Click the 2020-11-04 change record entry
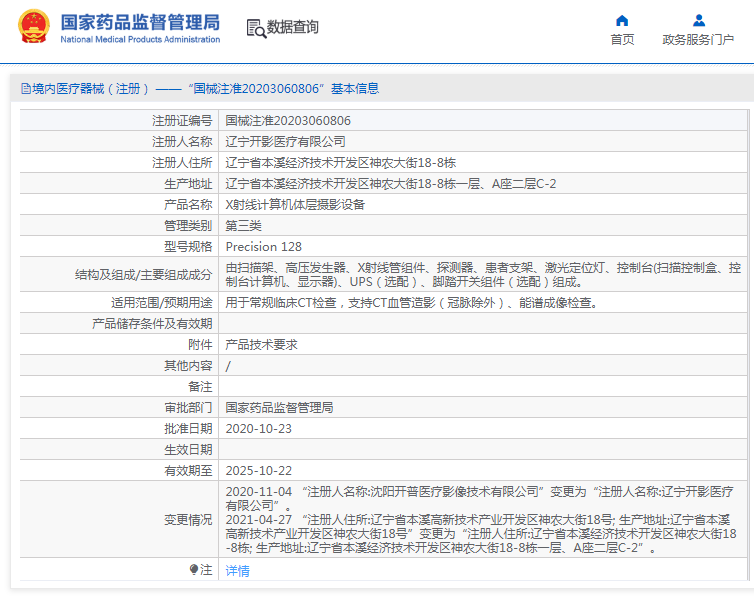 coord(479,498)
